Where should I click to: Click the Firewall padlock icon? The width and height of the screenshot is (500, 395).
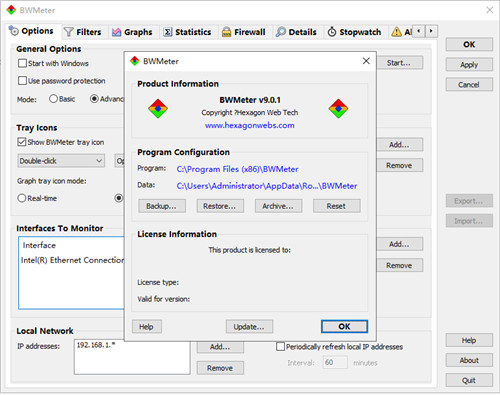(x=226, y=32)
